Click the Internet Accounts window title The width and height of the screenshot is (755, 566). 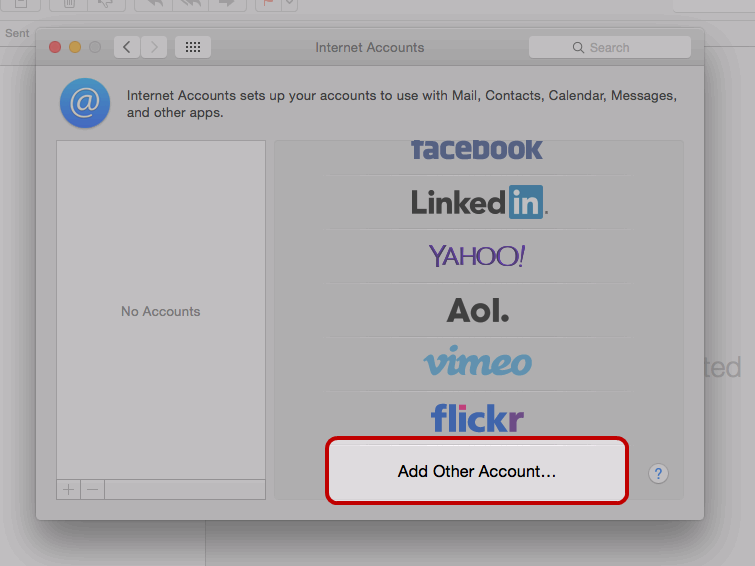coord(369,47)
